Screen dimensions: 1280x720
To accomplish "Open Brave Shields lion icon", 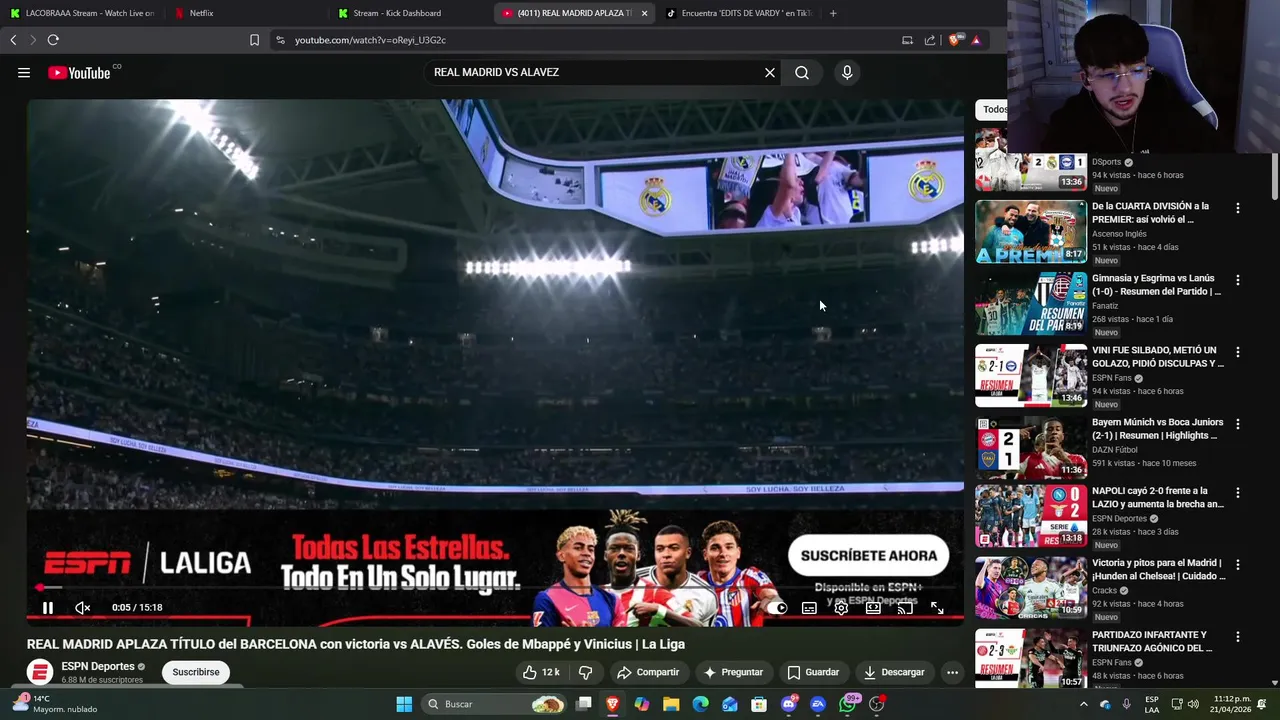I will point(954,40).
